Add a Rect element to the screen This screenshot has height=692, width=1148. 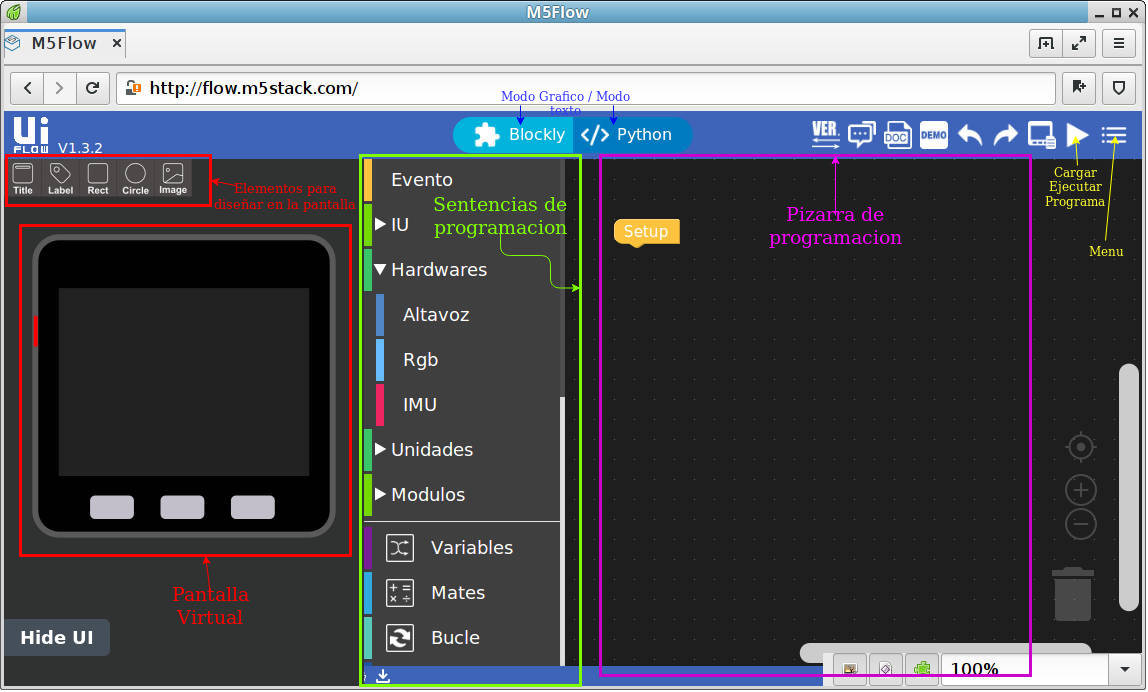pos(97,179)
